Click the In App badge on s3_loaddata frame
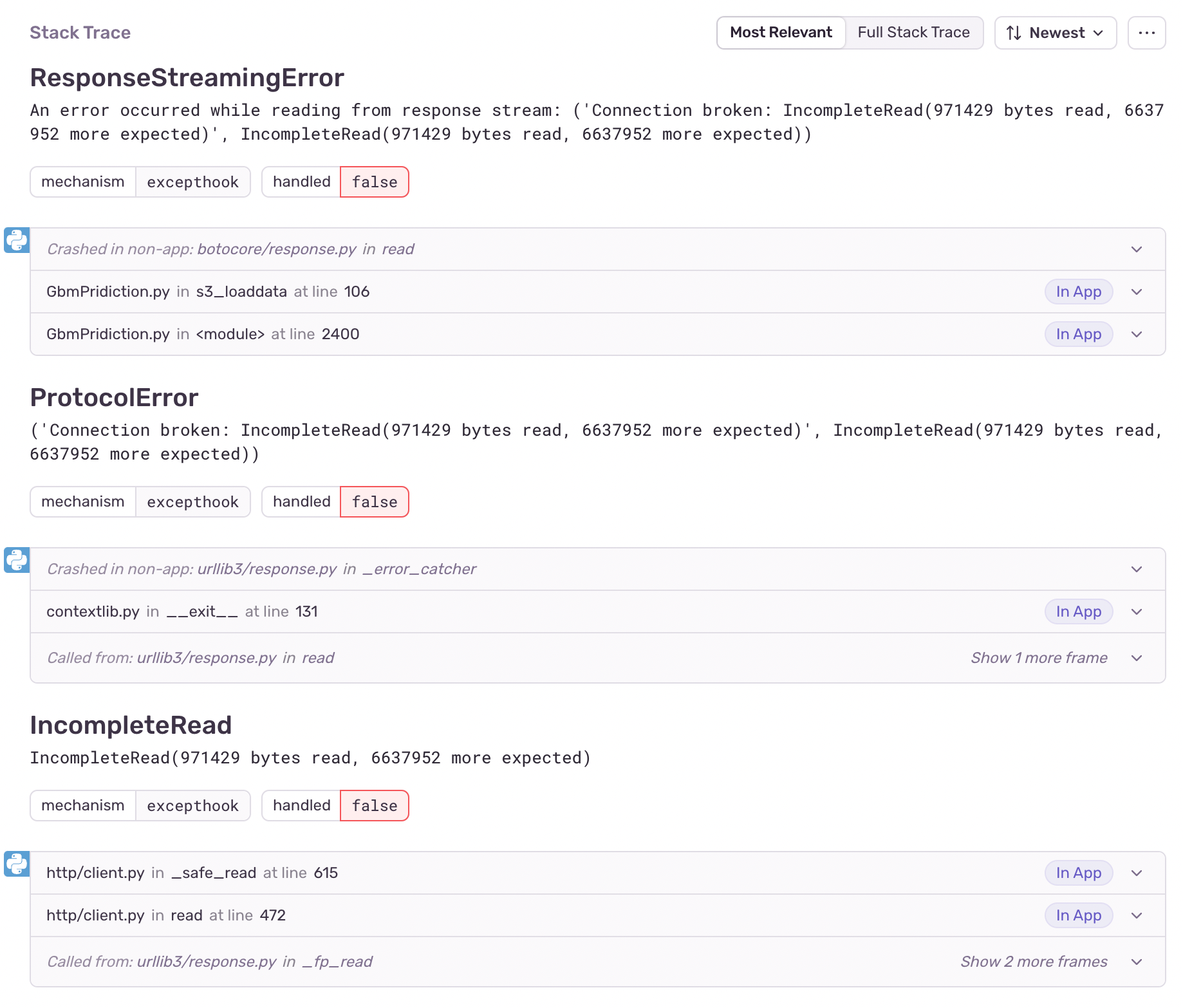This screenshot has height=1008, width=1183. (x=1079, y=292)
